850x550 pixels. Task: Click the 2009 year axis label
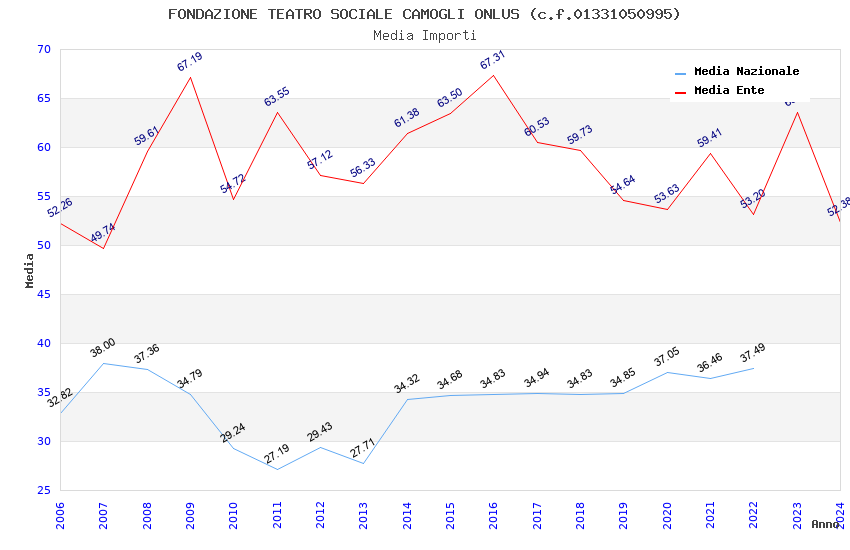[x=190, y=515]
